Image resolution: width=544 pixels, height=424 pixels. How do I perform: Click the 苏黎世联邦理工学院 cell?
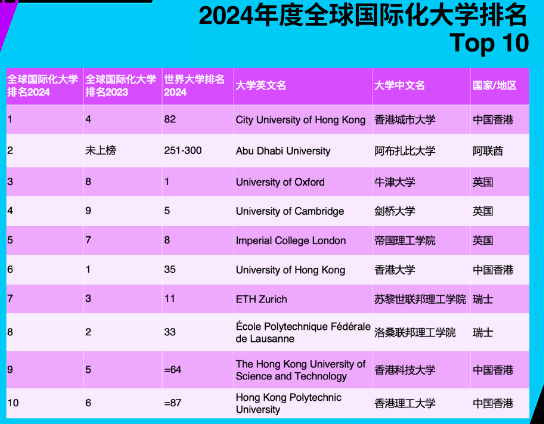(420, 299)
